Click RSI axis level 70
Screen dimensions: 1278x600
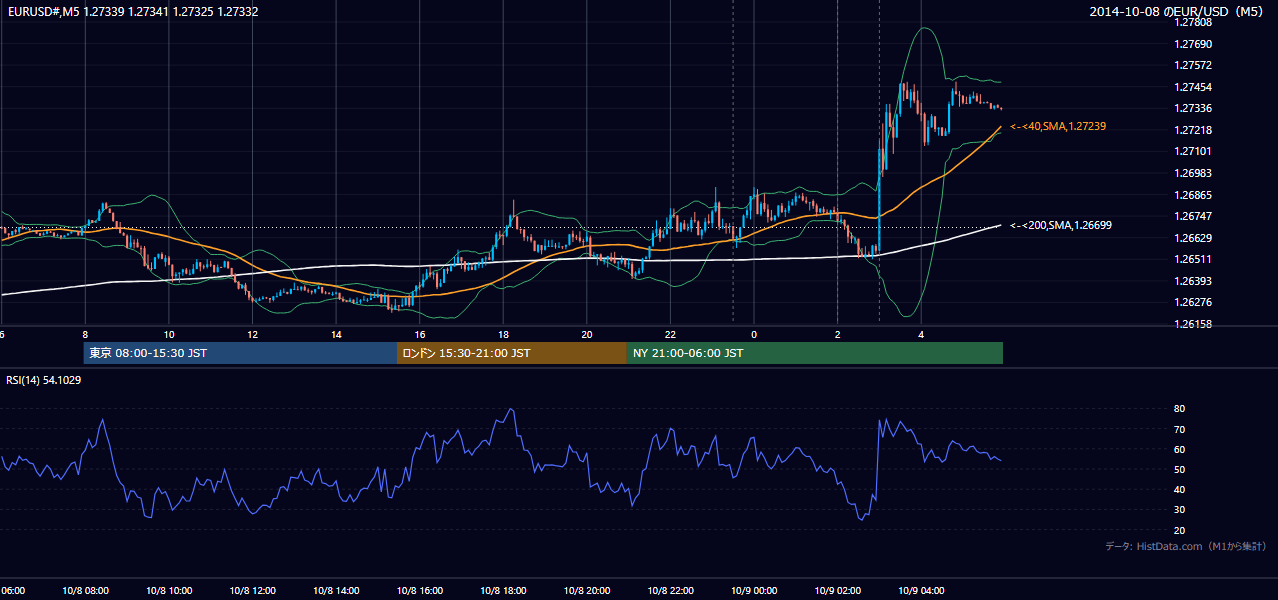[x=1179, y=429]
